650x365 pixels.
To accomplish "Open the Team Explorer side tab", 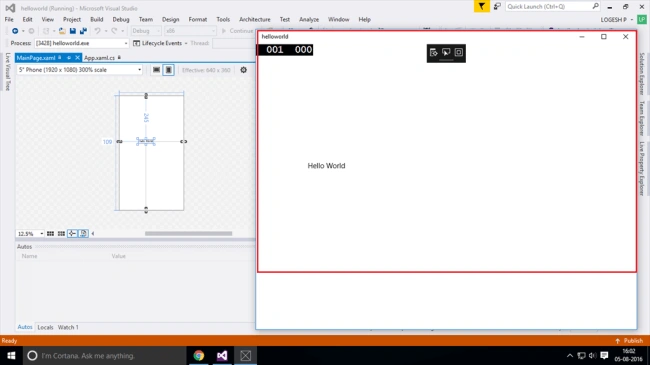I will tap(642, 118).
